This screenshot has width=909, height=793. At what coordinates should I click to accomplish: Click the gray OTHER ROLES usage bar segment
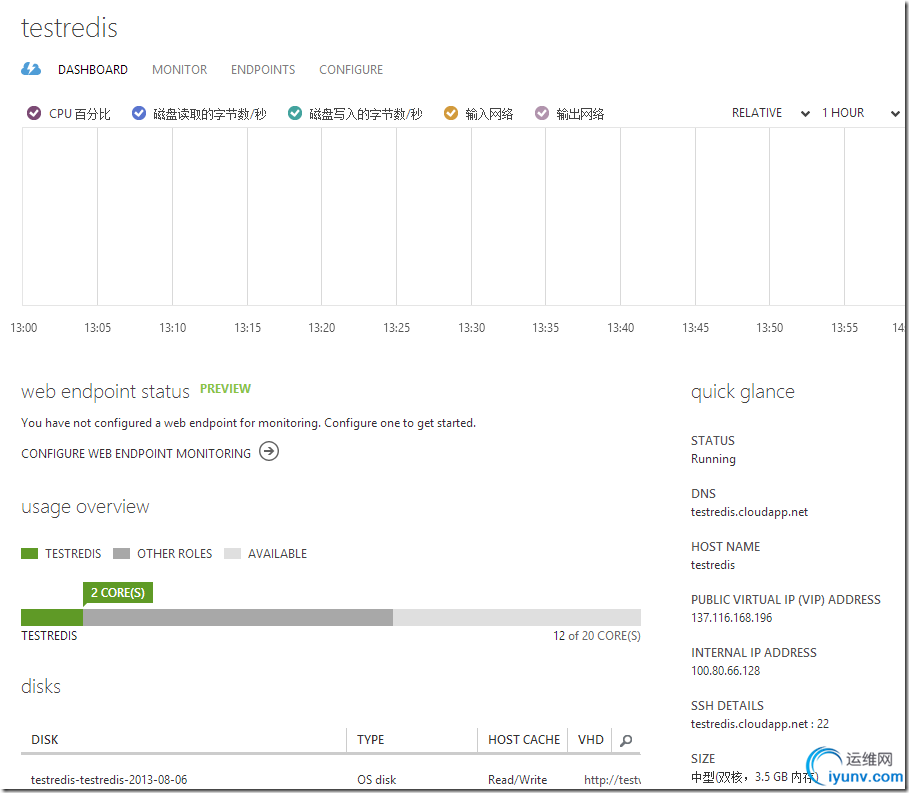(x=238, y=617)
